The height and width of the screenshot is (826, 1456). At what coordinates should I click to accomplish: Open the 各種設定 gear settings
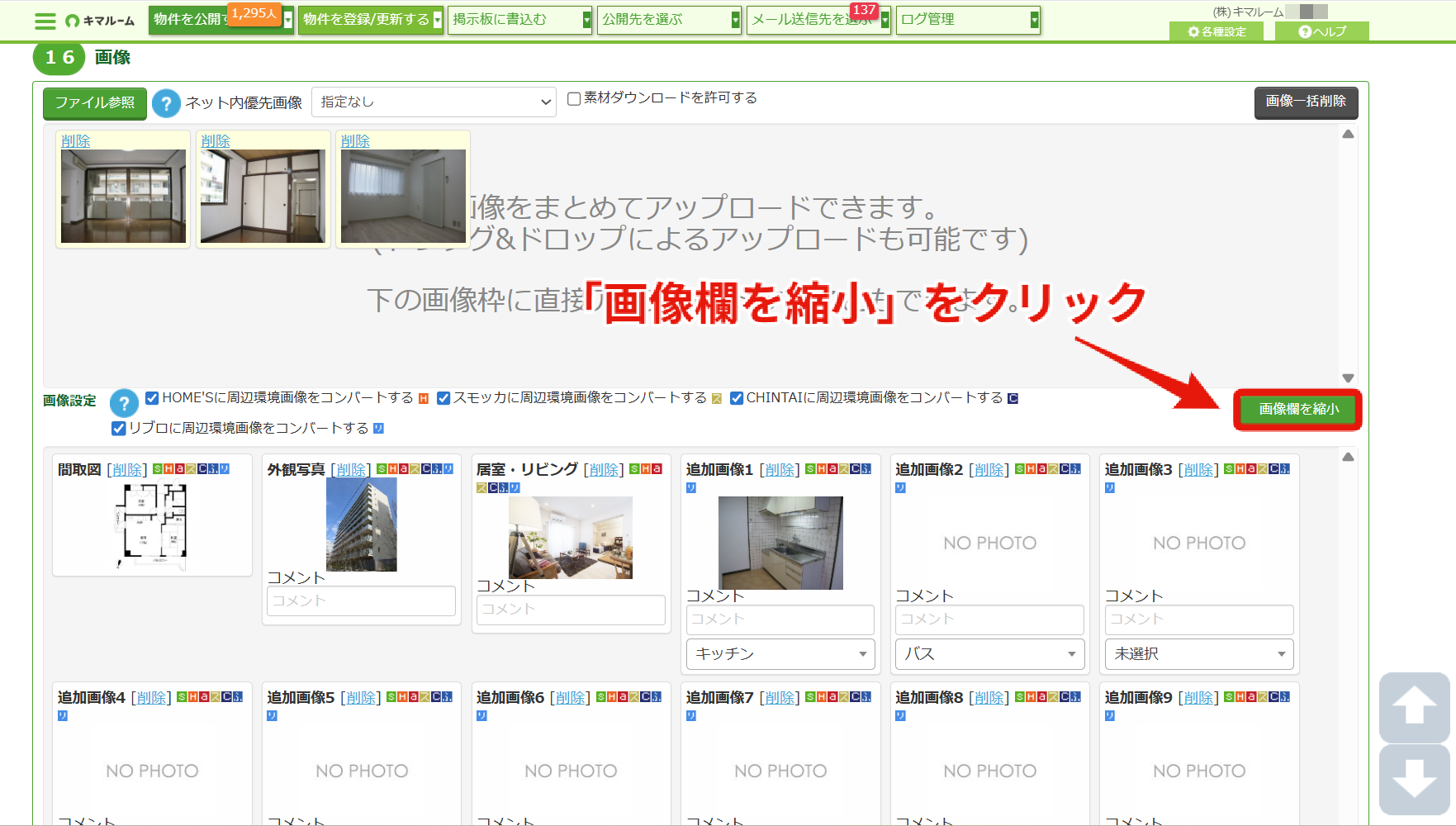point(1217,31)
